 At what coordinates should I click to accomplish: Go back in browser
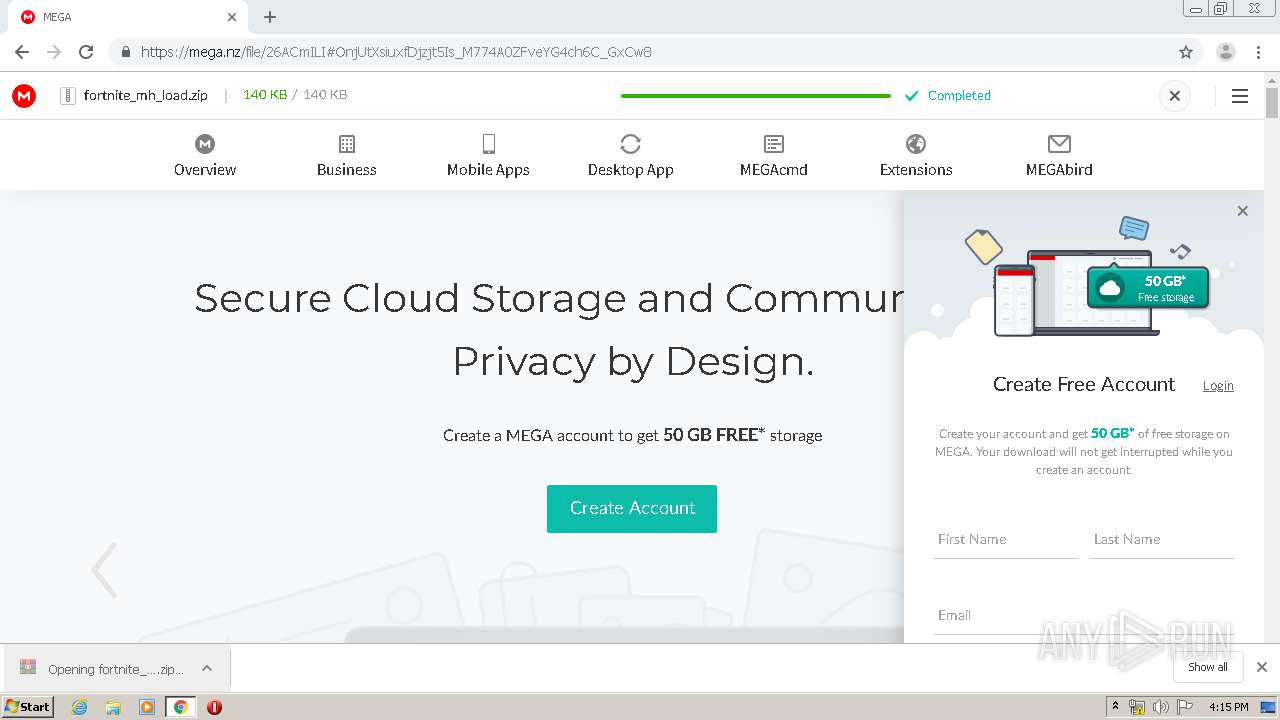(x=22, y=52)
